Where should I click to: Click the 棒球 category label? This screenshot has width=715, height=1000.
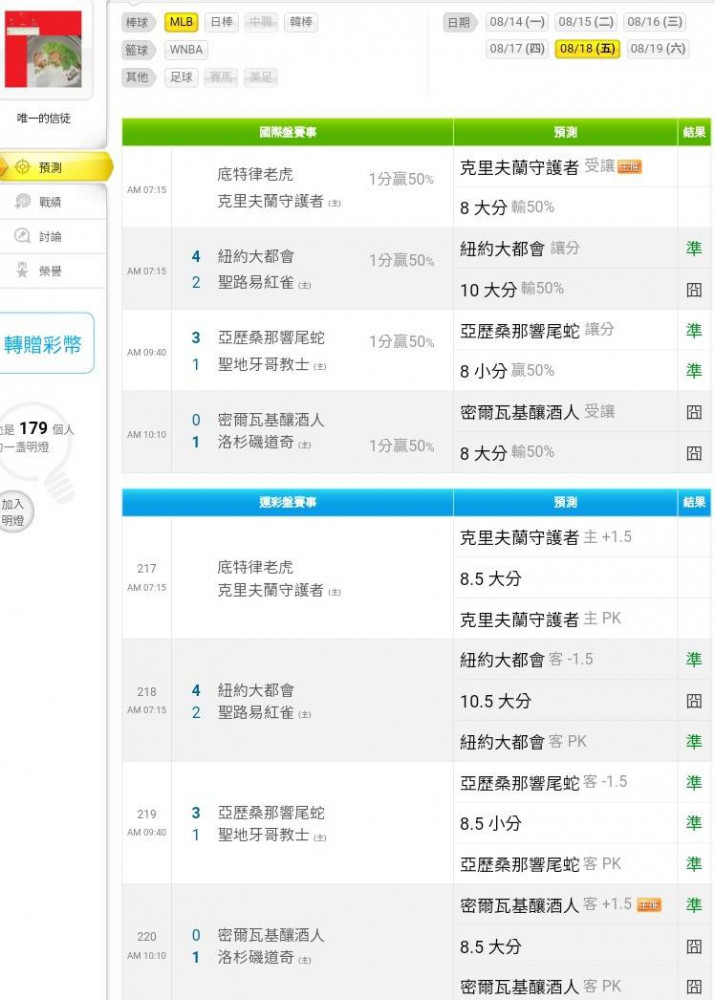point(138,22)
